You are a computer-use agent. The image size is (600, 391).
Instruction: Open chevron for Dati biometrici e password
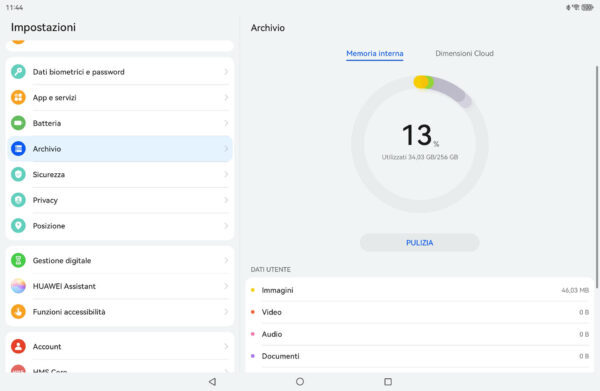tap(226, 72)
